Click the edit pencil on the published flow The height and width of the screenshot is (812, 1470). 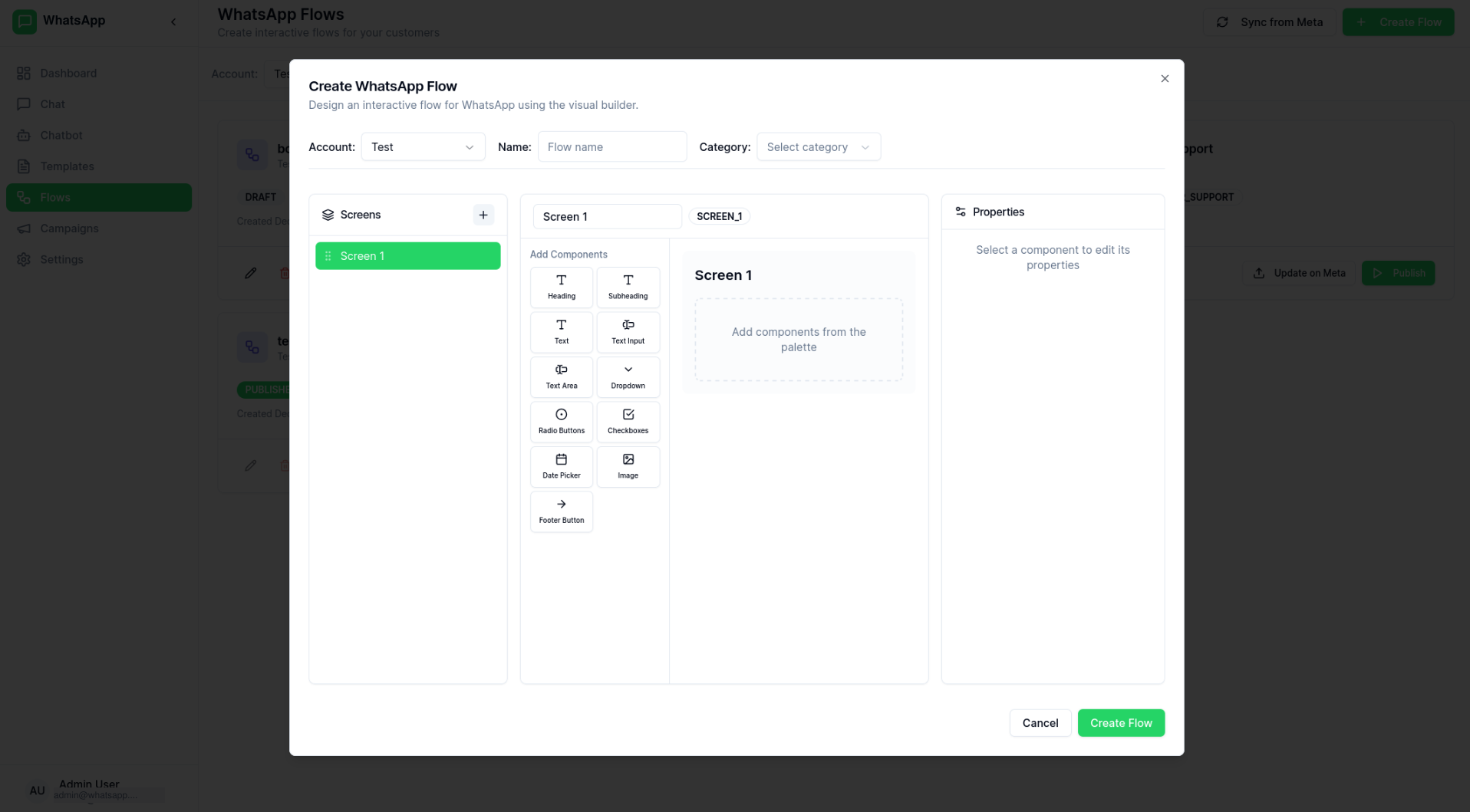tap(250, 465)
